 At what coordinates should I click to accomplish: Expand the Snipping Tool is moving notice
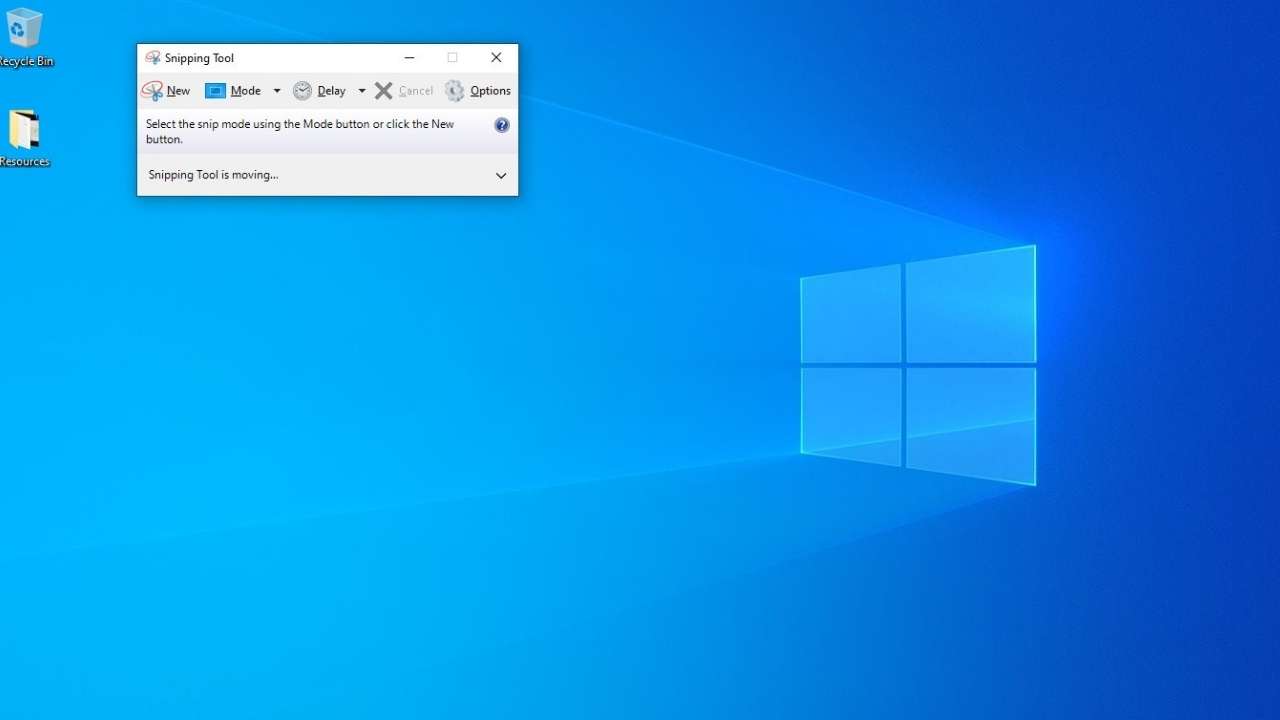501,175
